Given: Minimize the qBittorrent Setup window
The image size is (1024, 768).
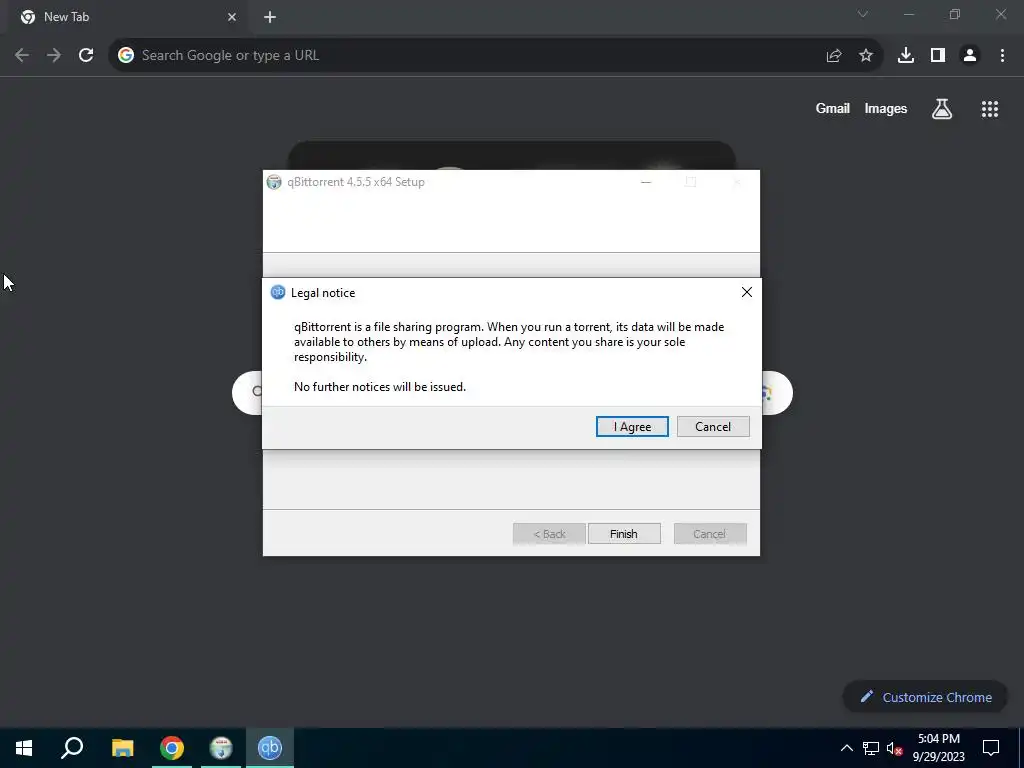Looking at the screenshot, I should pyautogui.click(x=646, y=182).
